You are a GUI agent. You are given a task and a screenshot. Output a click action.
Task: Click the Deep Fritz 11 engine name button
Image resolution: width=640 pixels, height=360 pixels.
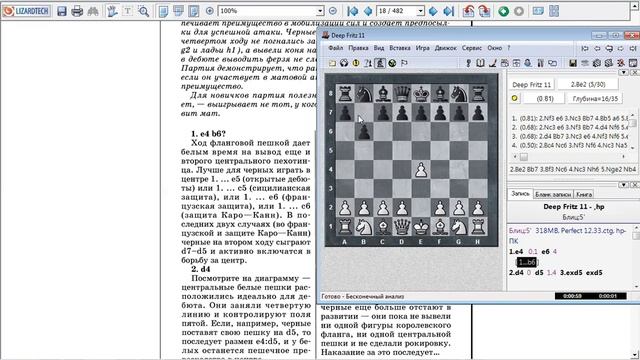(531, 84)
